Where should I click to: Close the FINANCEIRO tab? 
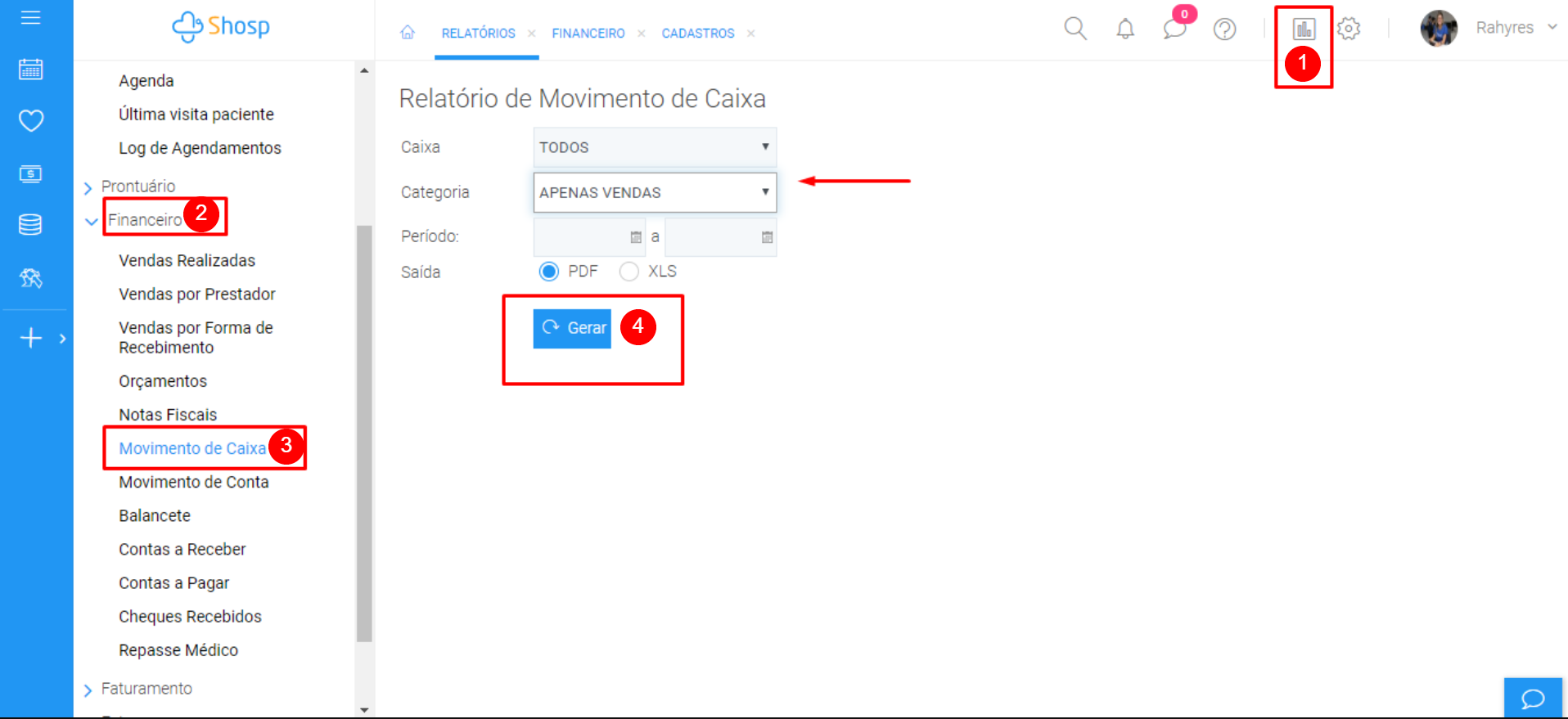click(642, 34)
